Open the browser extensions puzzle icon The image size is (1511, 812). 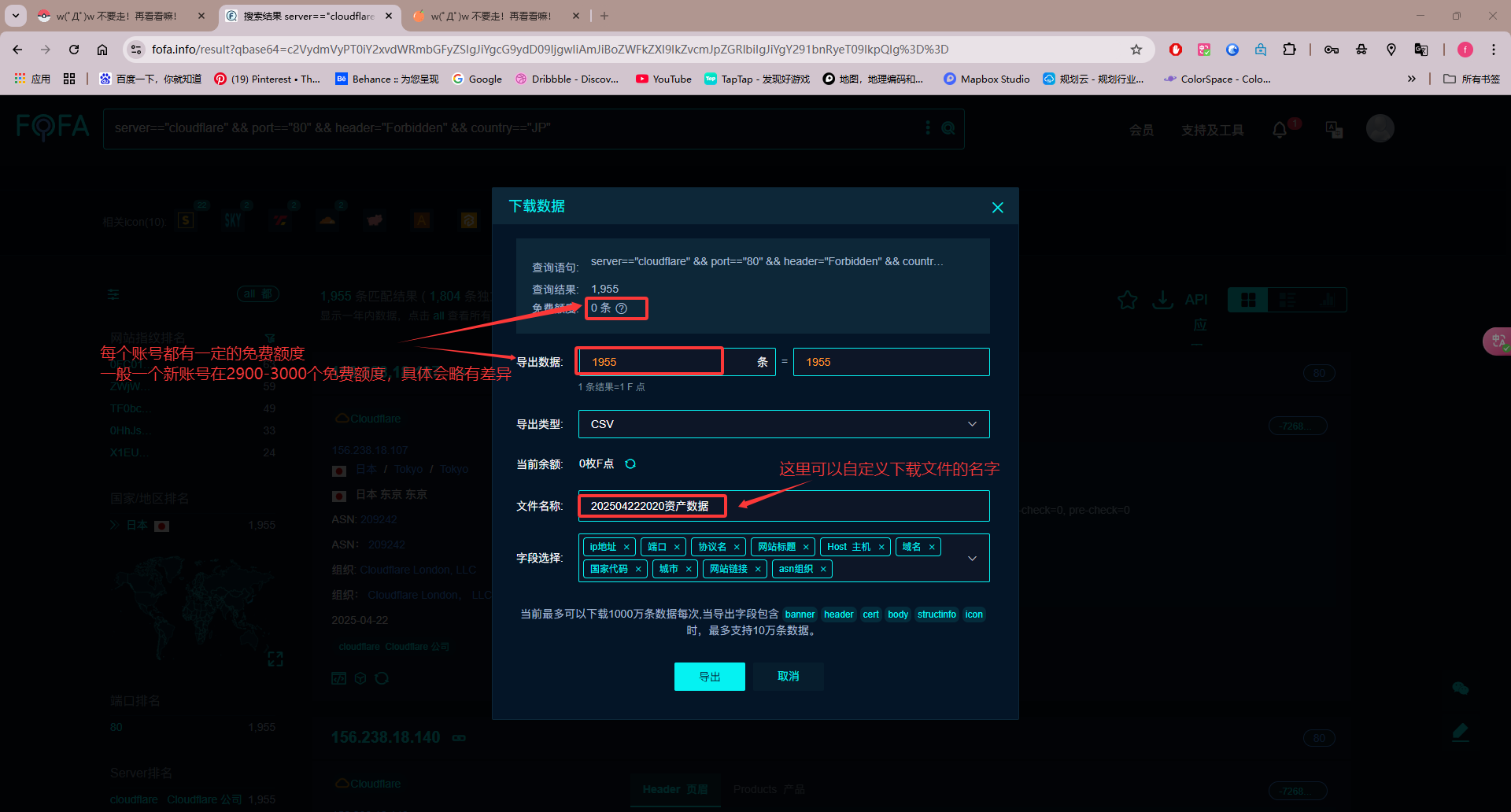click(x=1289, y=50)
